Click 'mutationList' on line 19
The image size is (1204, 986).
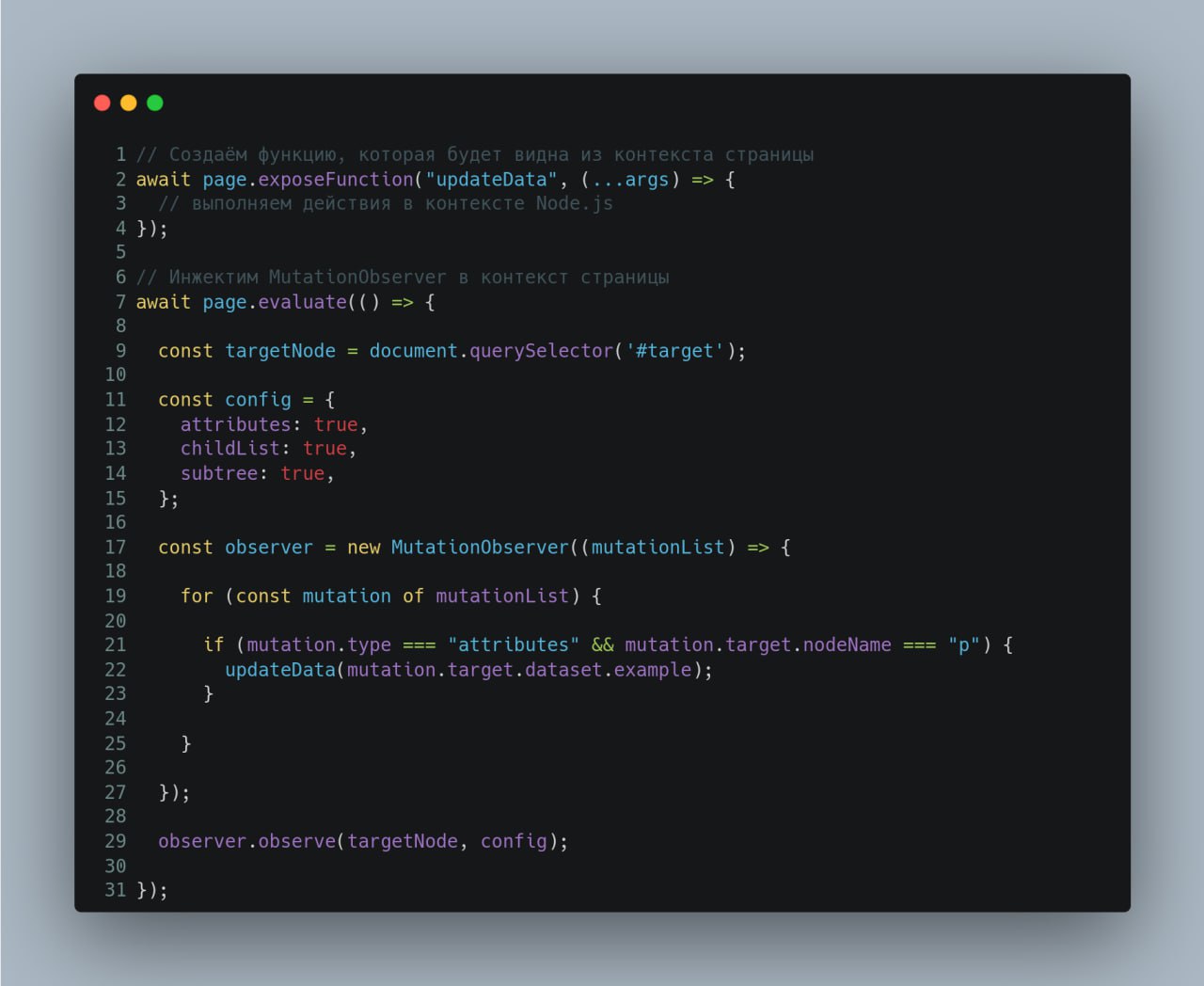coord(502,596)
